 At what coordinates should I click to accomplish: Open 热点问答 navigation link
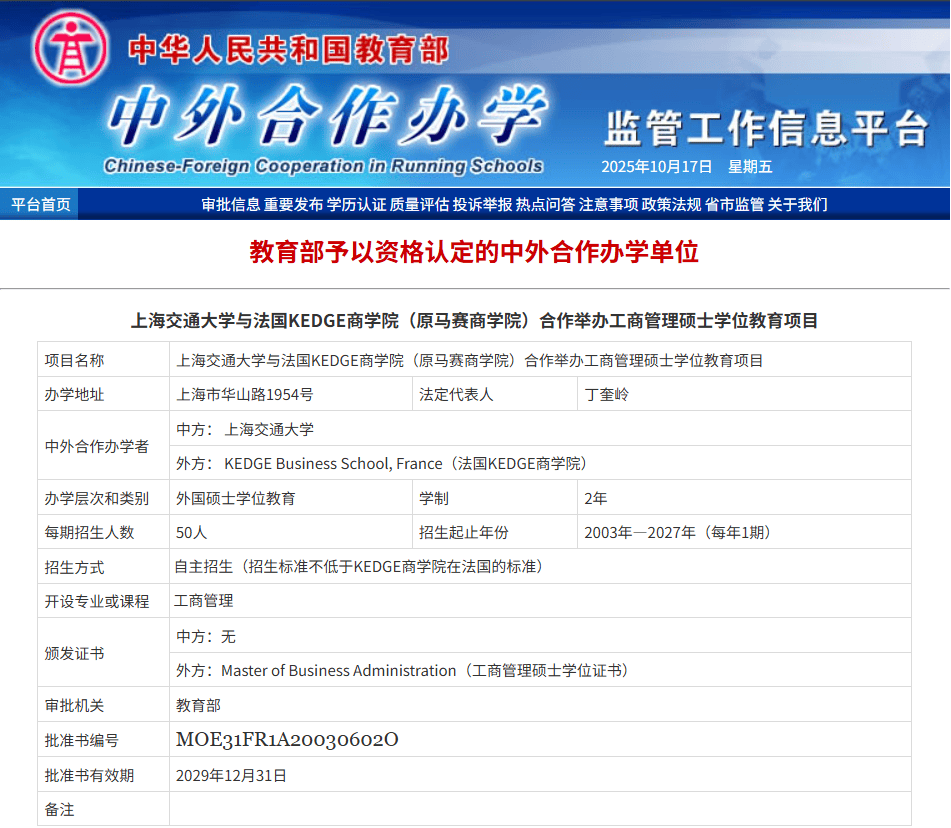[546, 204]
